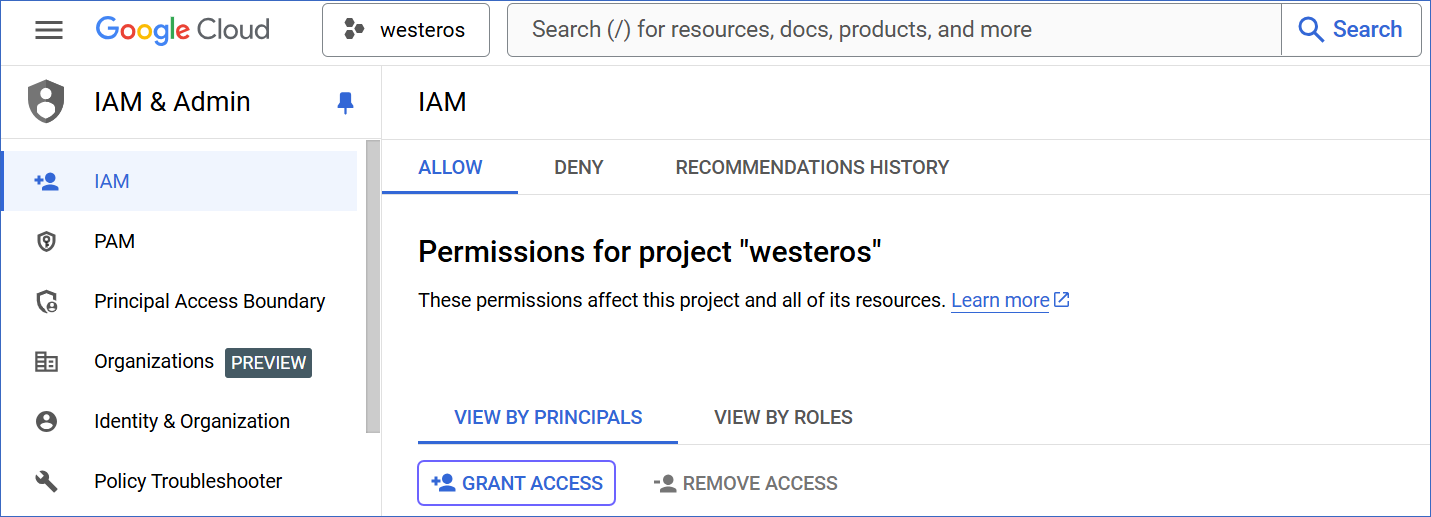
Task: Open the westeros project picker
Action: click(406, 30)
